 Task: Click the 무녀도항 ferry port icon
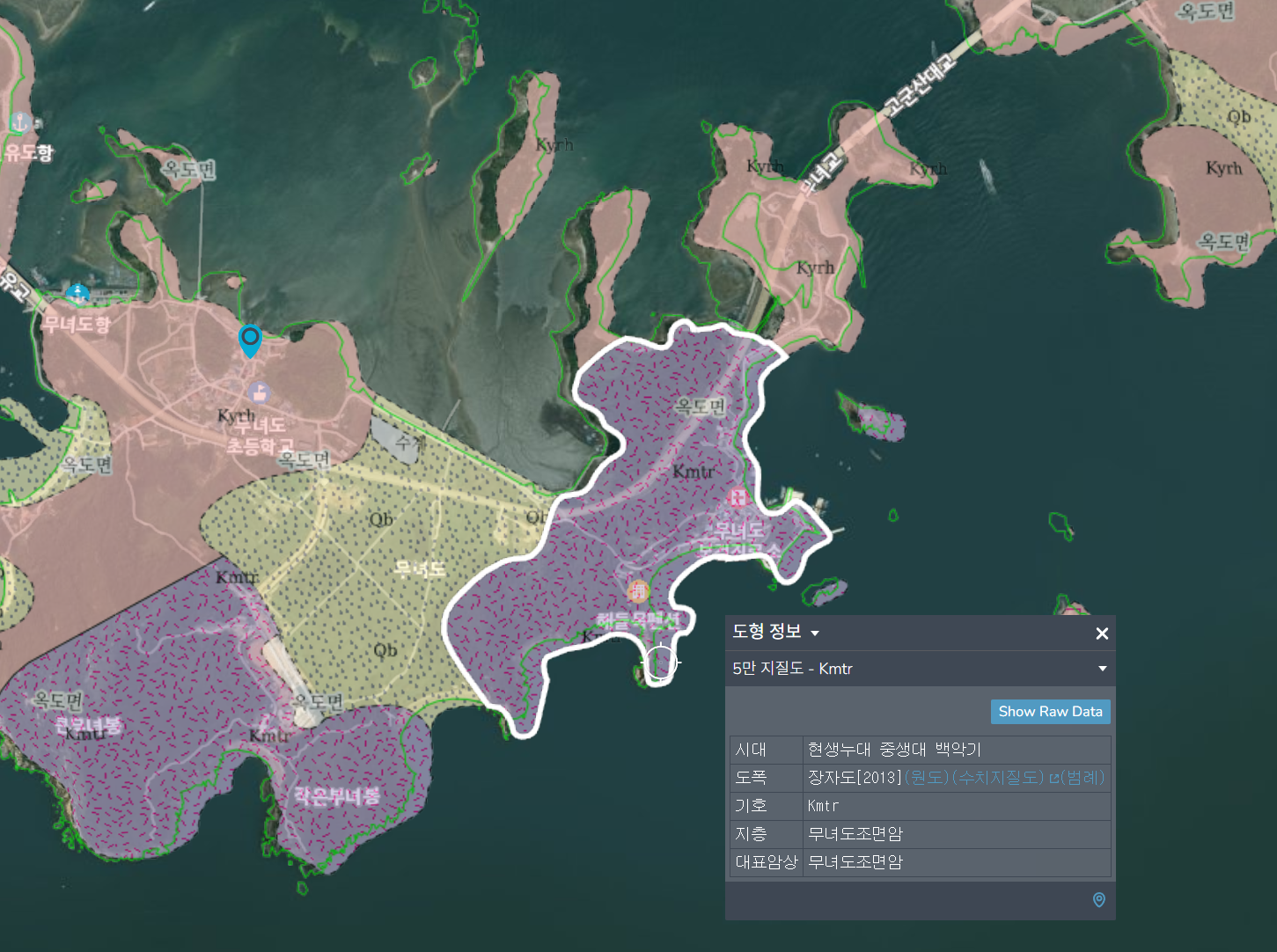coord(78,294)
